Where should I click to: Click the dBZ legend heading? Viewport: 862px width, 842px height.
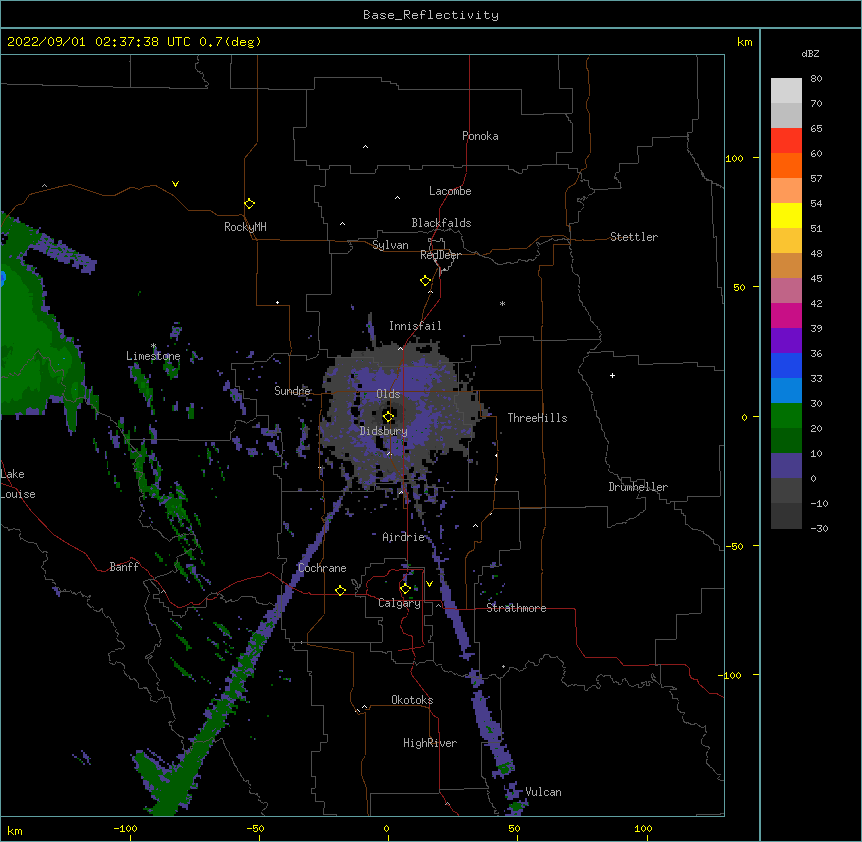(810, 54)
